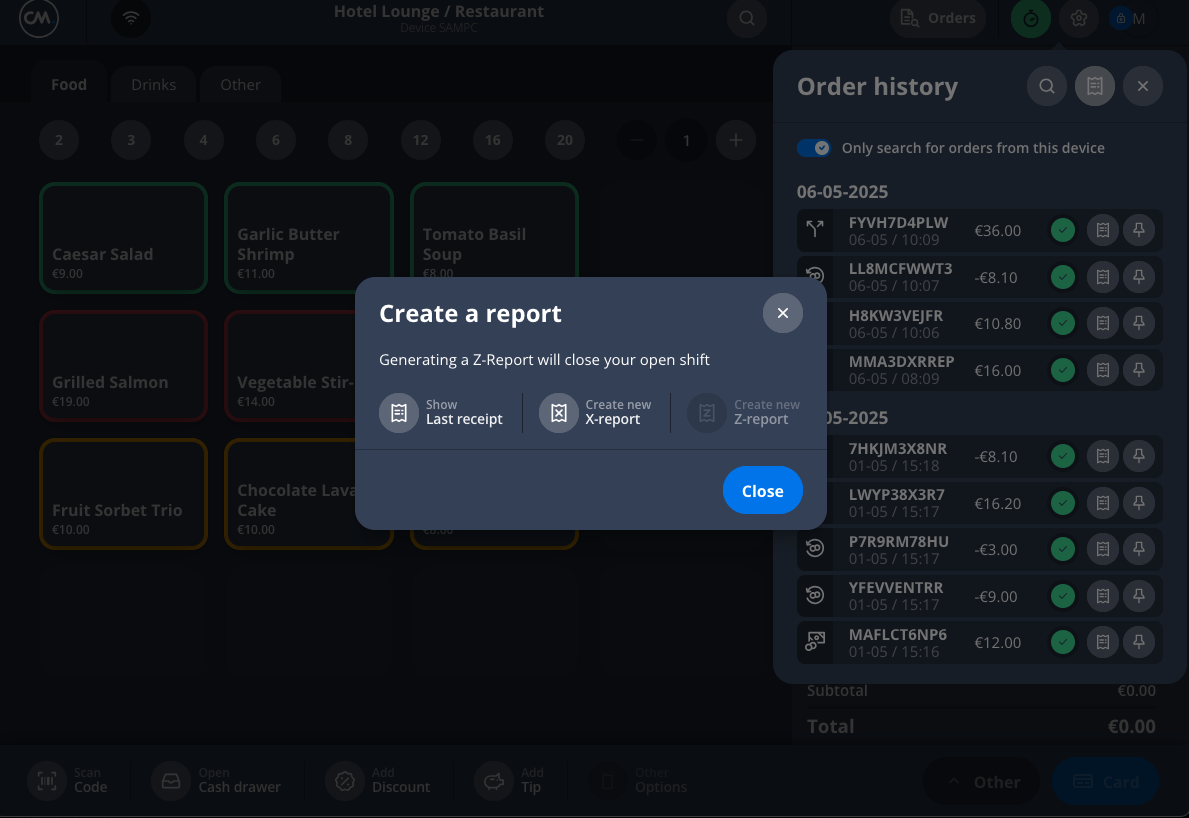
Task: Open search in Order history panel
Action: click(x=1046, y=86)
